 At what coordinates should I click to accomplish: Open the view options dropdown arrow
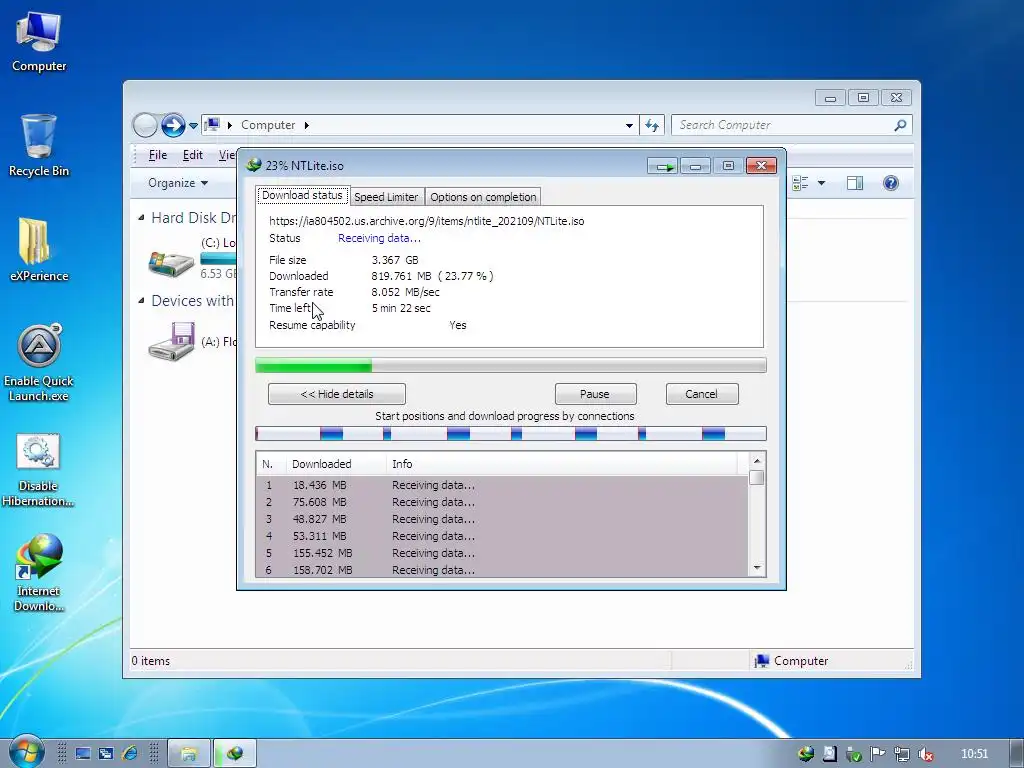pos(822,183)
